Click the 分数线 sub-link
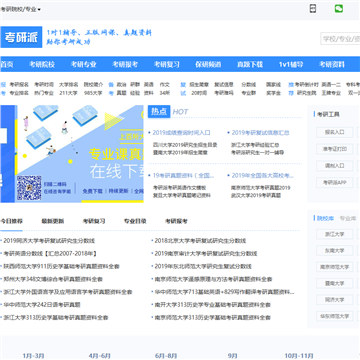Screen dimensions: 360x360 [x=249, y=85]
